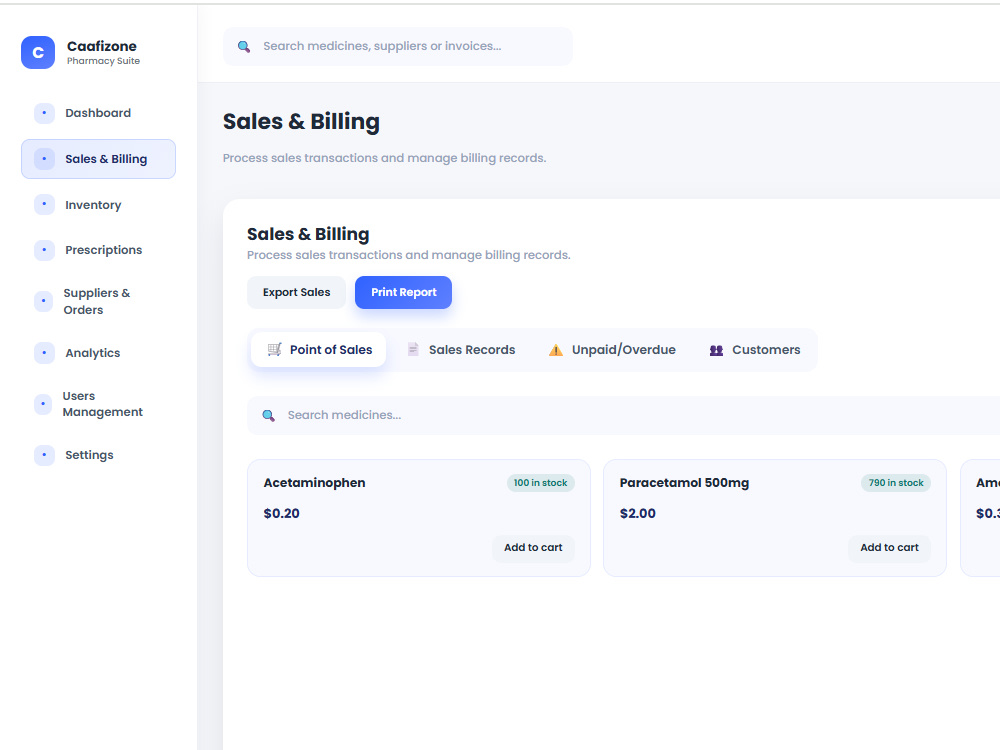1000x750 pixels.
Task: Click the Suppliers & Orders bullet icon
Action: (x=43, y=301)
